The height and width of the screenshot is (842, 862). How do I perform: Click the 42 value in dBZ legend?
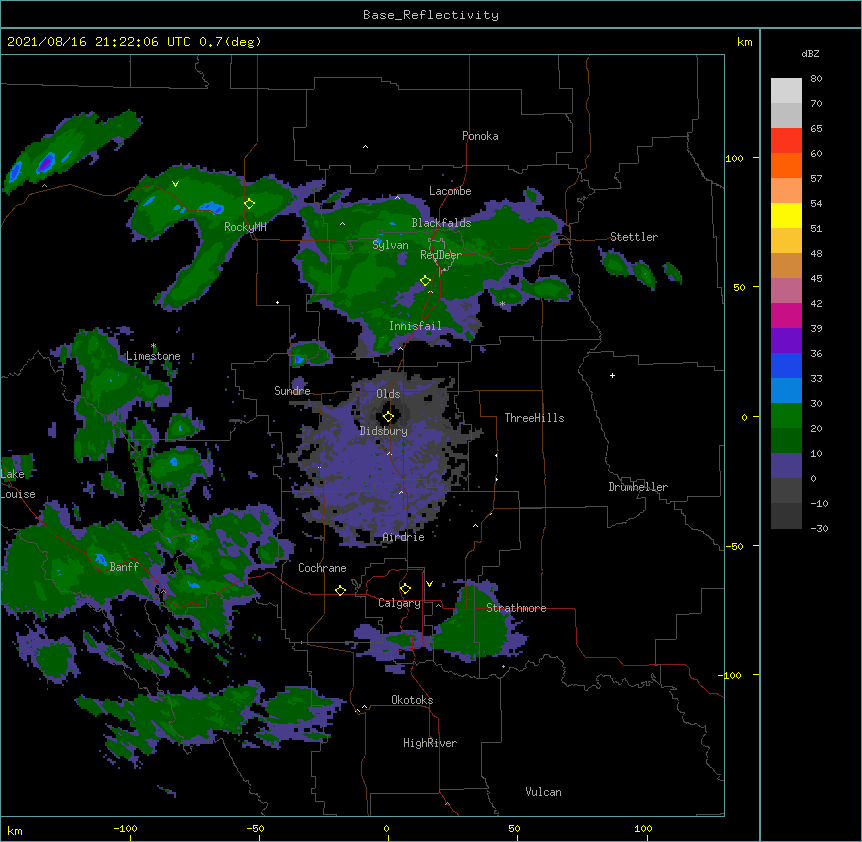pos(816,303)
